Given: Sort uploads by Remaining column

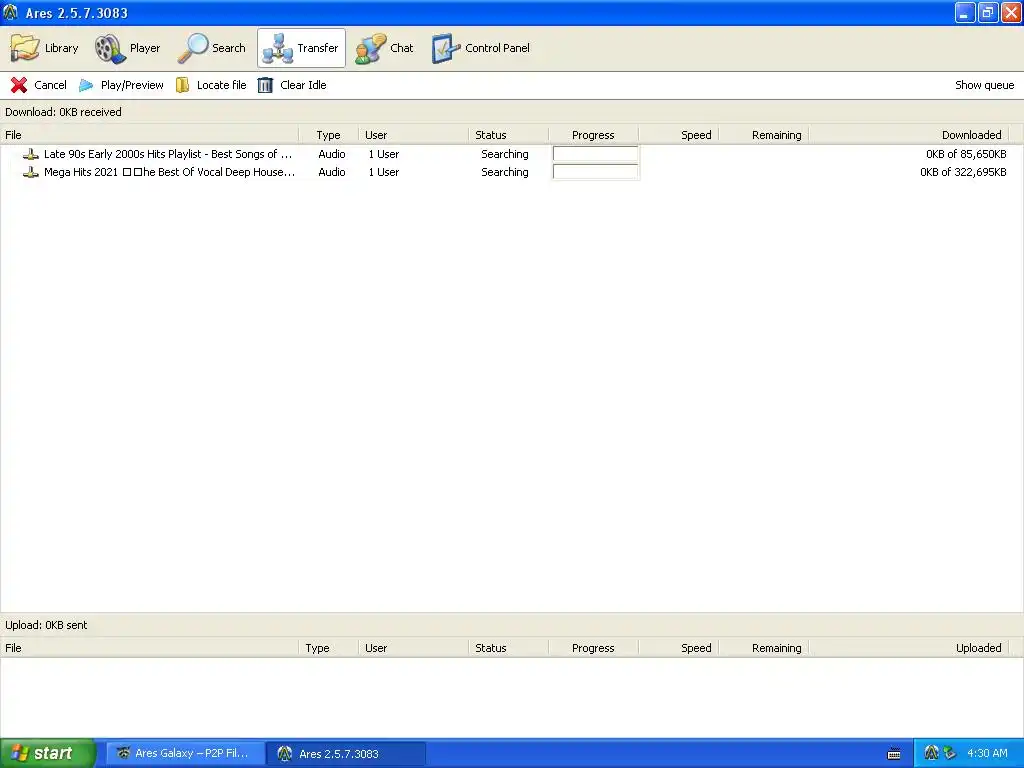Looking at the screenshot, I should point(764,648).
